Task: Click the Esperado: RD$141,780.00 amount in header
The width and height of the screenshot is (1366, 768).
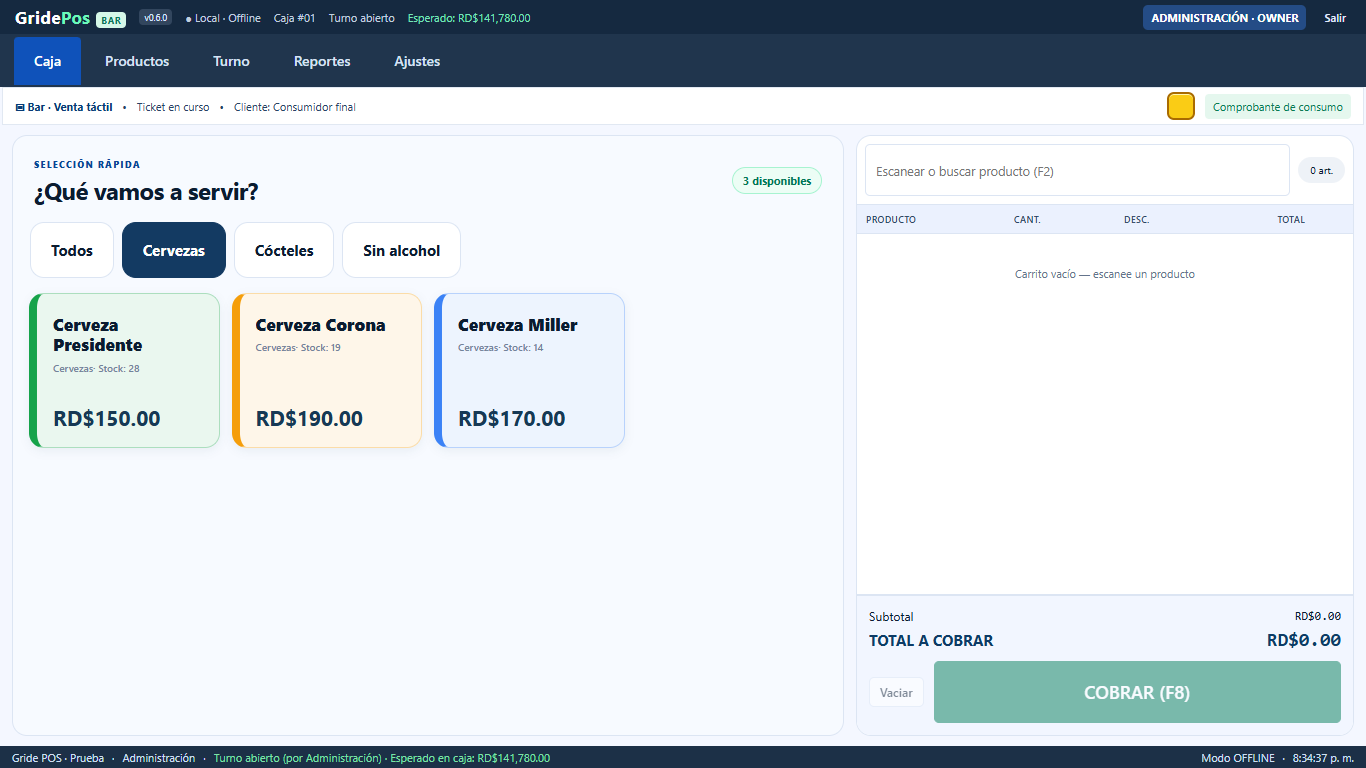Action: tap(469, 18)
